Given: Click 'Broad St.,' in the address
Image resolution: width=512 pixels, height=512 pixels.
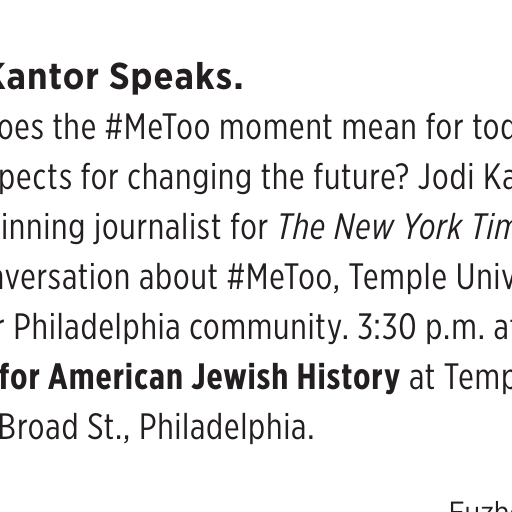Looking at the screenshot, I should (x=65, y=427).
